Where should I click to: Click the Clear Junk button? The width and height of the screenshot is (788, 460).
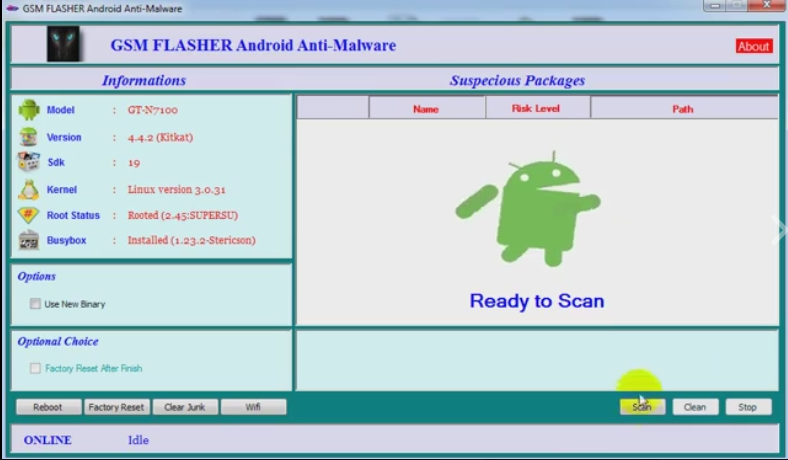(185, 407)
